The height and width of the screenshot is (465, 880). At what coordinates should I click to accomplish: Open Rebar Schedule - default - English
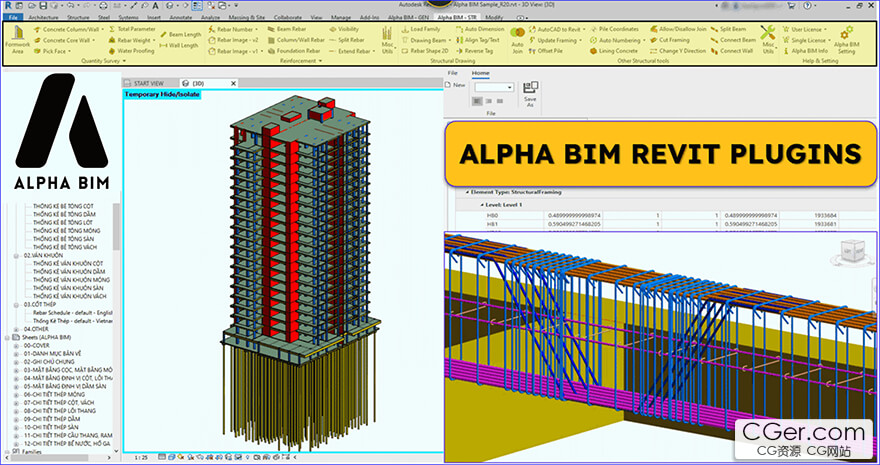(73, 312)
